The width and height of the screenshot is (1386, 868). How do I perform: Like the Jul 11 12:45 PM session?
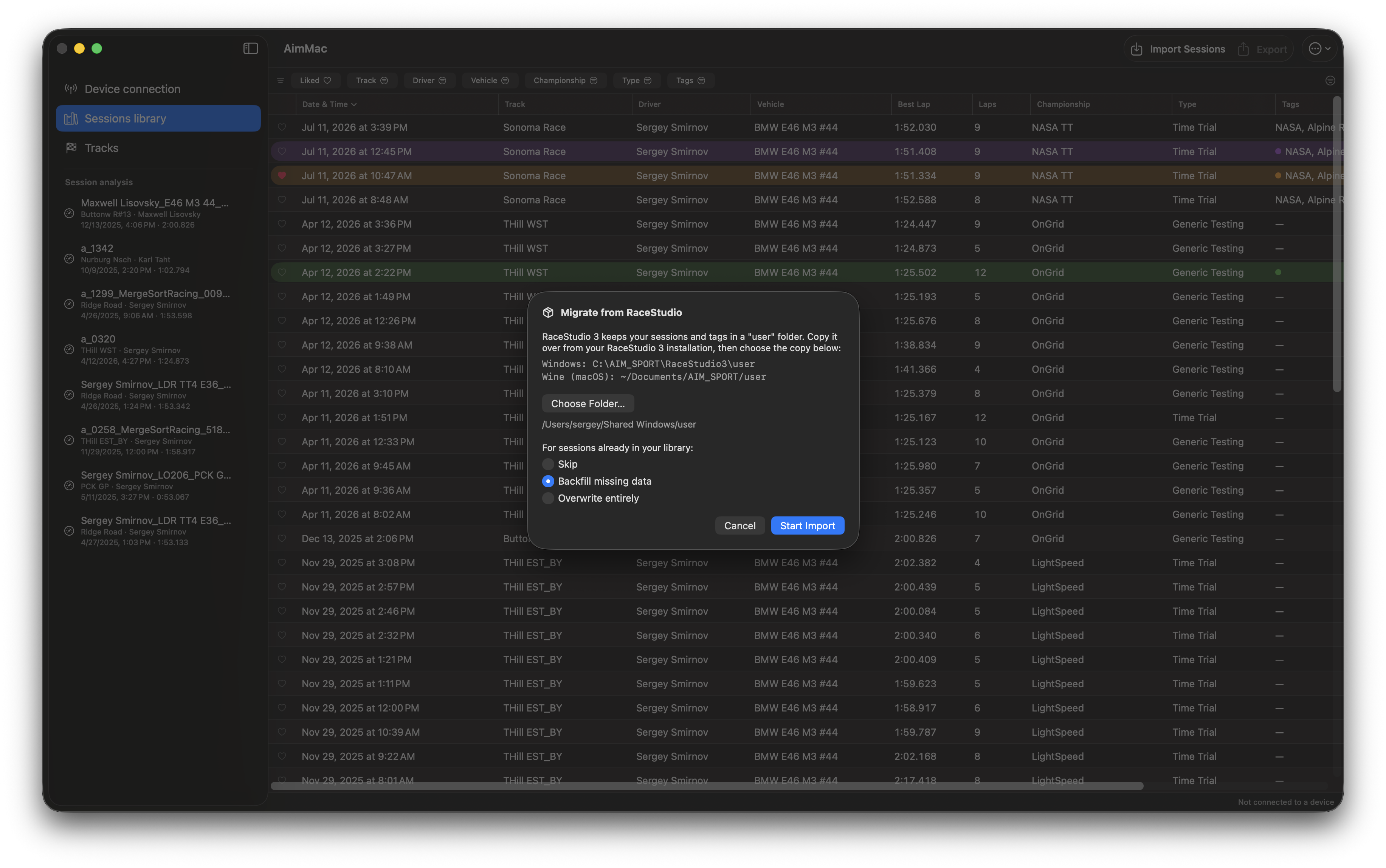click(282, 152)
